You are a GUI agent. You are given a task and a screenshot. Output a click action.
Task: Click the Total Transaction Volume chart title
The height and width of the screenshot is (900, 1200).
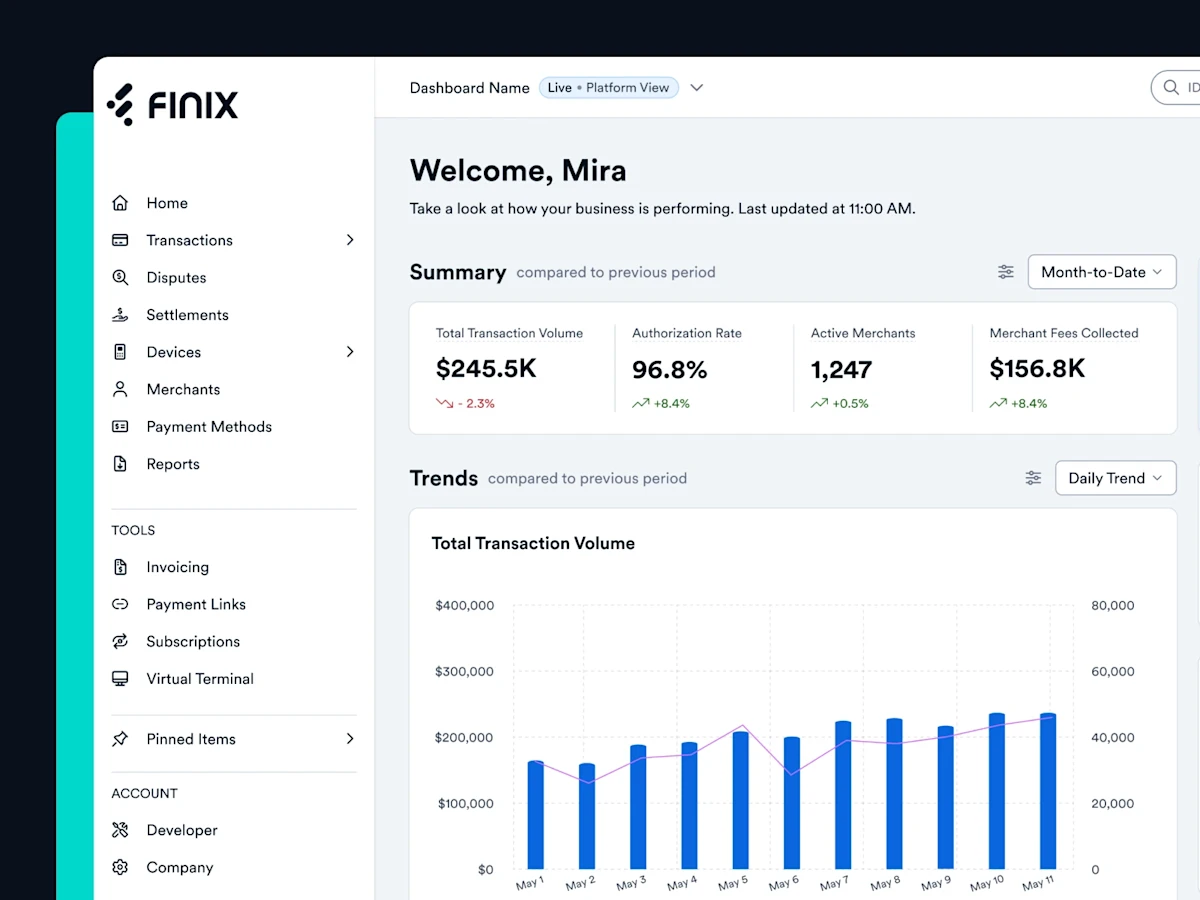[533, 543]
